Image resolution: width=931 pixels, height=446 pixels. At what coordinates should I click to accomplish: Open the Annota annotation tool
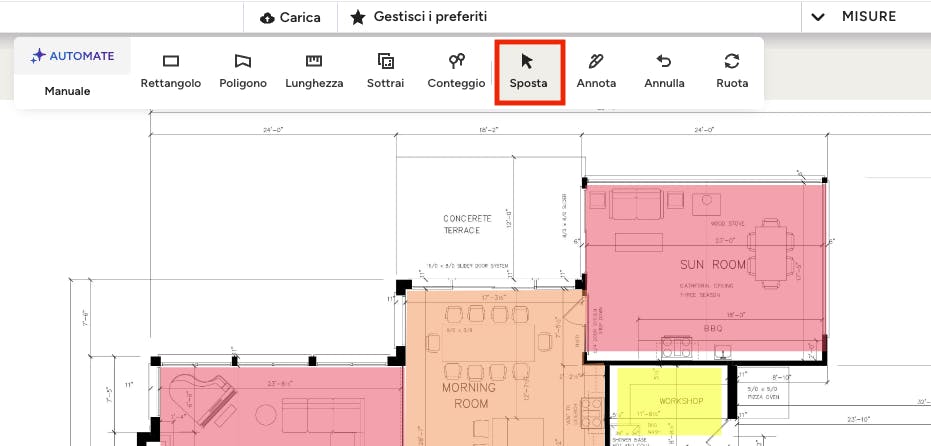(x=596, y=71)
